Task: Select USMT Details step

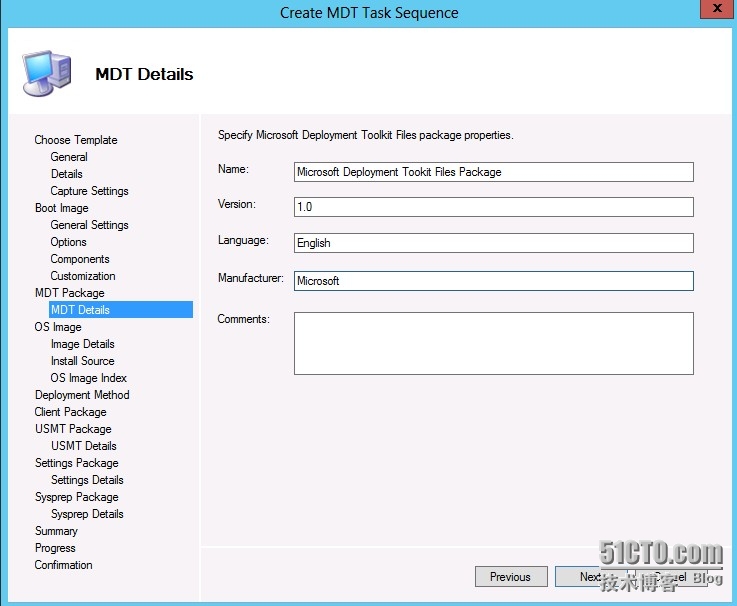Action: [84, 446]
